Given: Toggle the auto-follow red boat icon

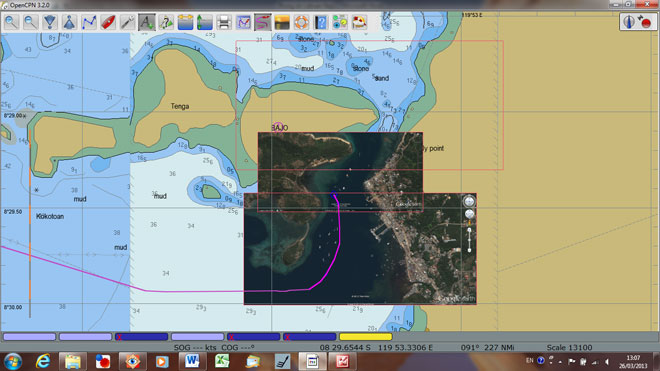Looking at the screenshot, I should point(108,22).
